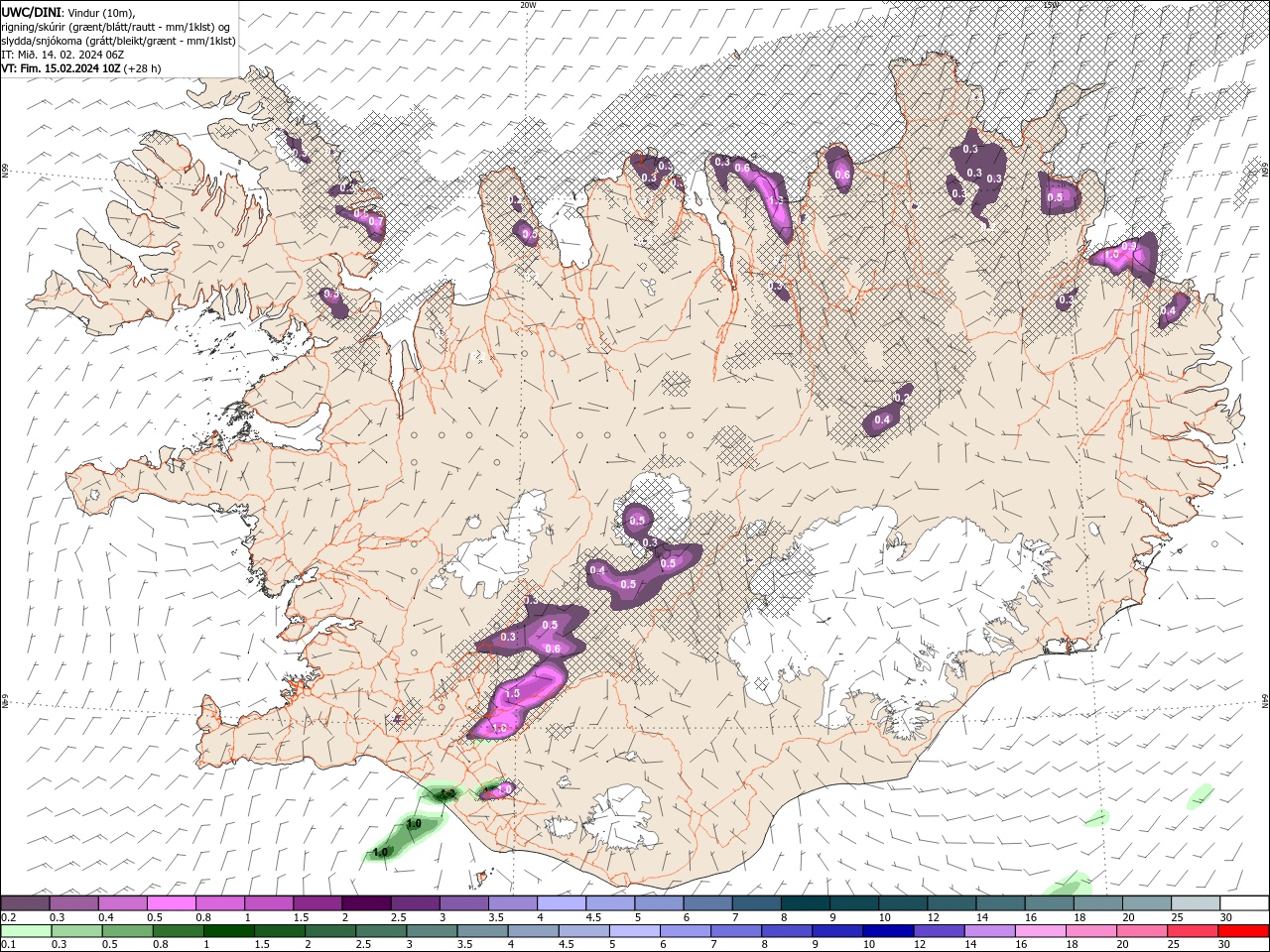Viewport: 1270px width, 952px height.
Task: Click the light pink rain swatch at 16
Action: tap(1039, 931)
